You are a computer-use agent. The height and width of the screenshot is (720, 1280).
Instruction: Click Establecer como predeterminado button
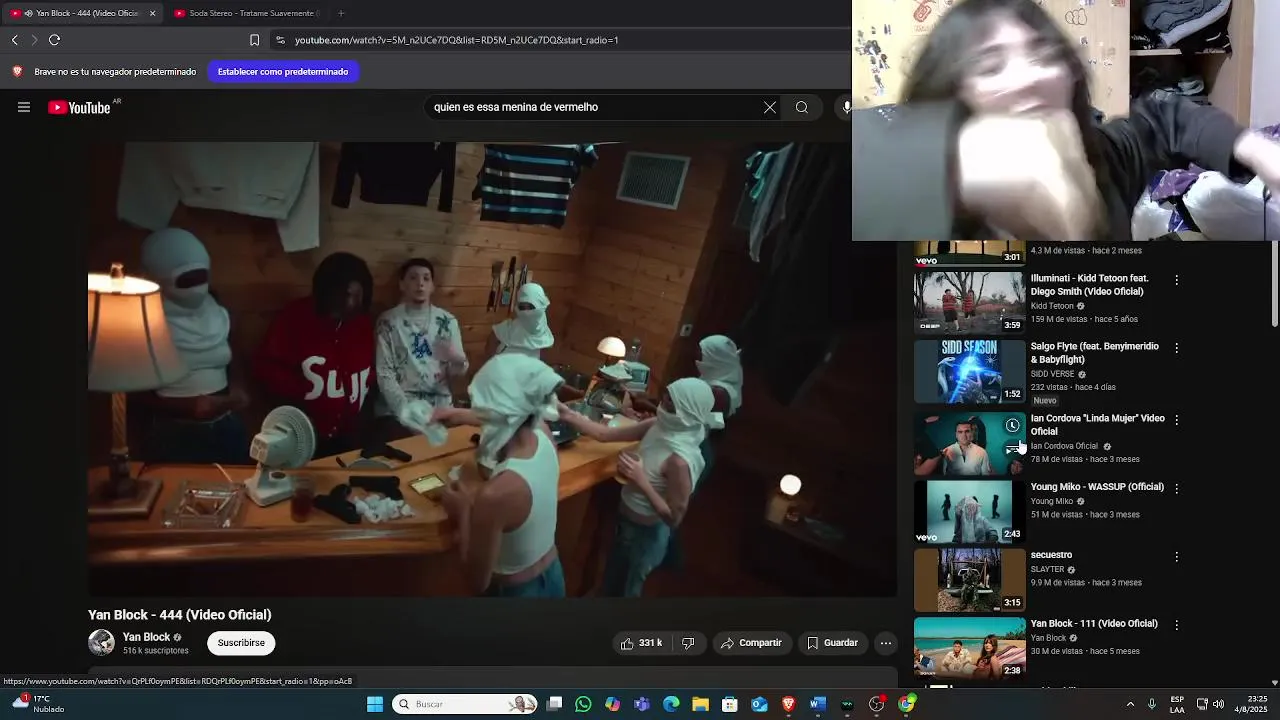[283, 72]
